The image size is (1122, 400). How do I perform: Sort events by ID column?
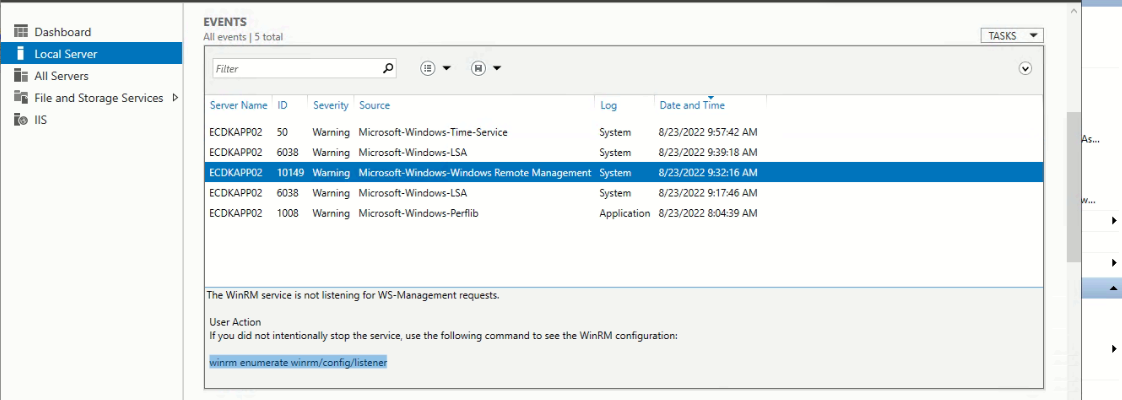click(282, 105)
